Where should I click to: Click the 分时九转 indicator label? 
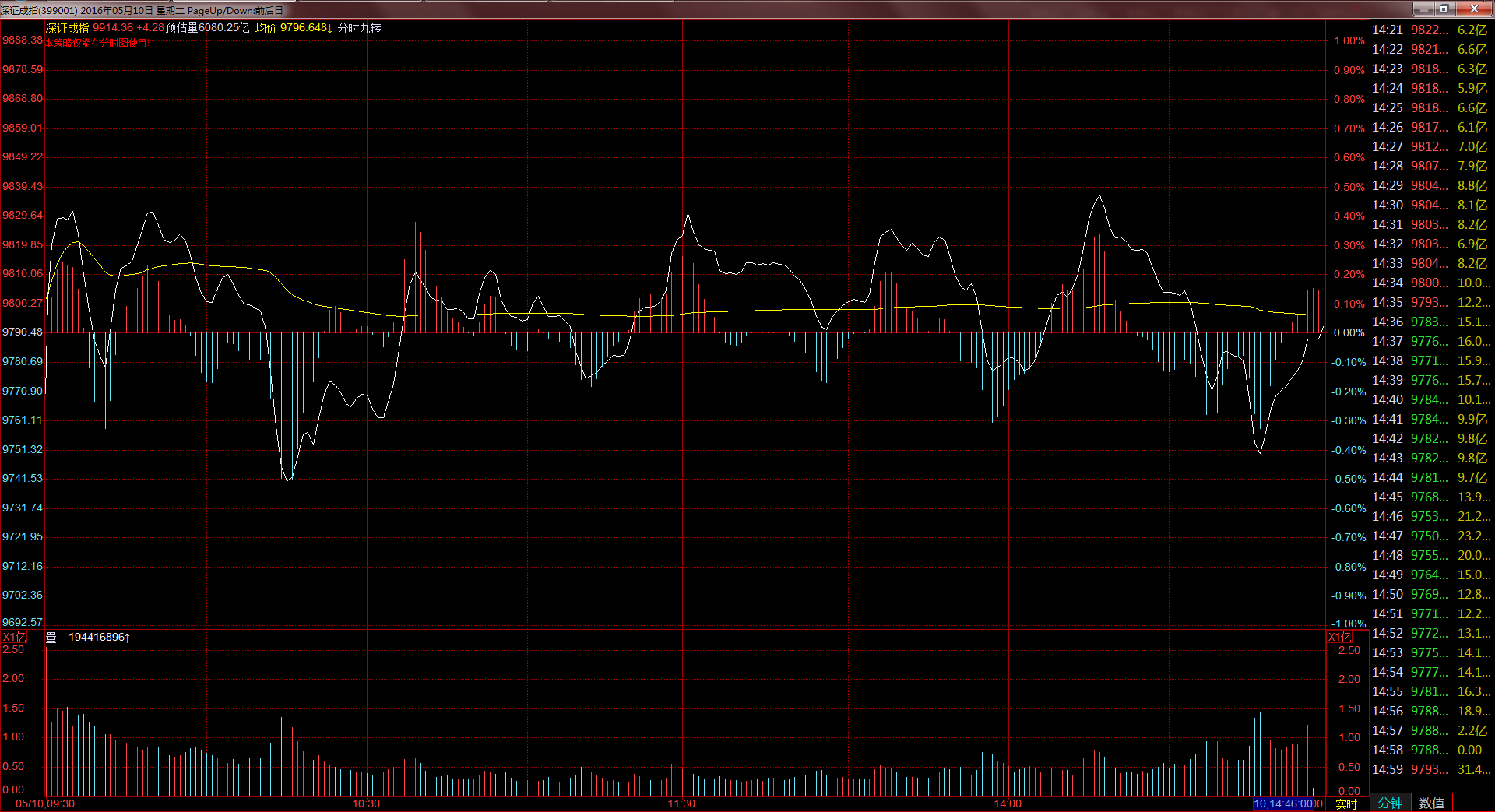coord(359,28)
